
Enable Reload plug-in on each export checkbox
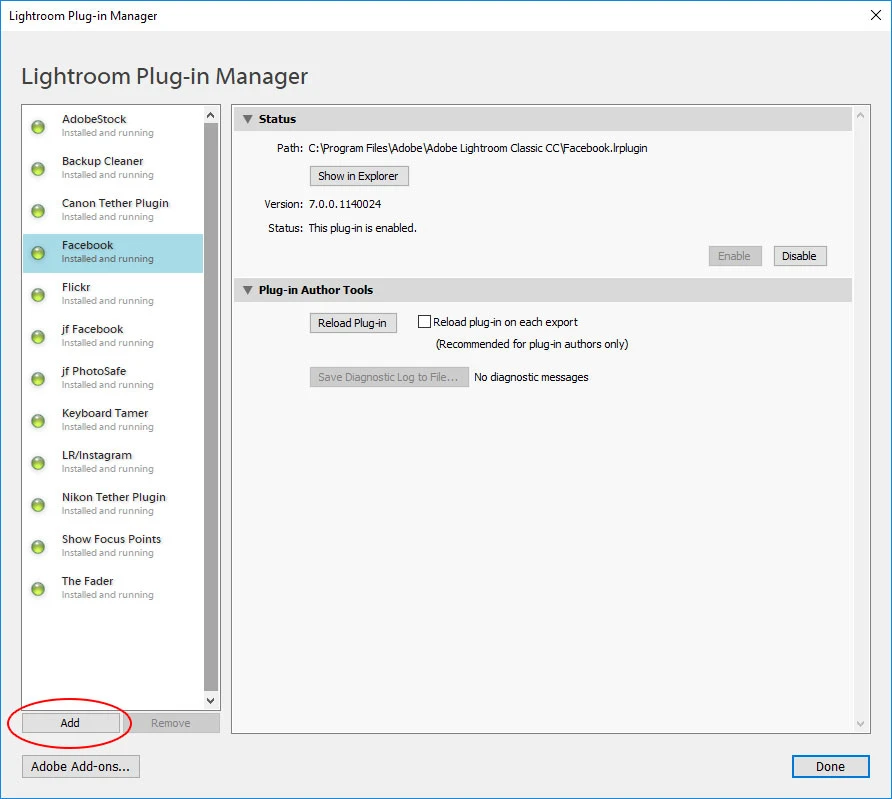pyautogui.click(x=424, y=322)
